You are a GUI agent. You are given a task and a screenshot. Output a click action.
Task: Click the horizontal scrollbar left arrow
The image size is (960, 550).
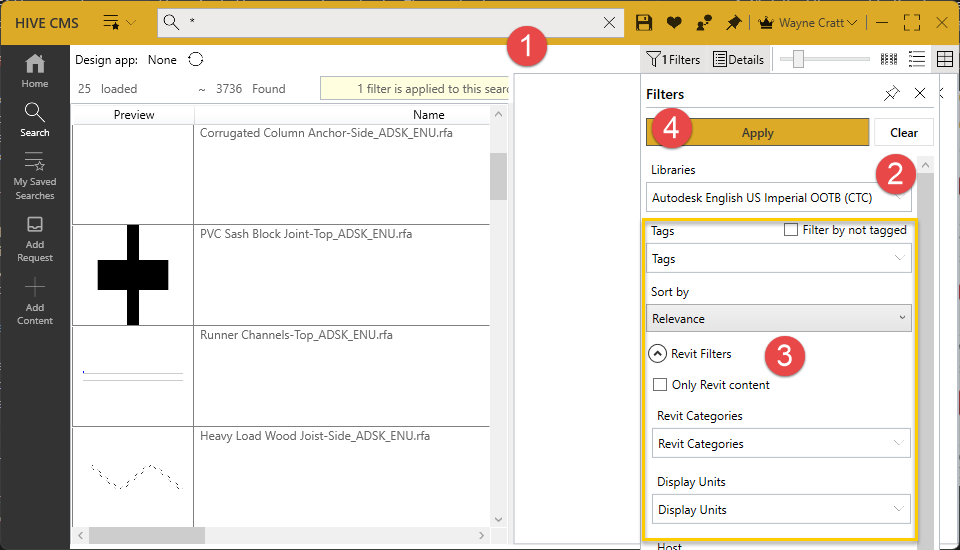pos(80,535)
